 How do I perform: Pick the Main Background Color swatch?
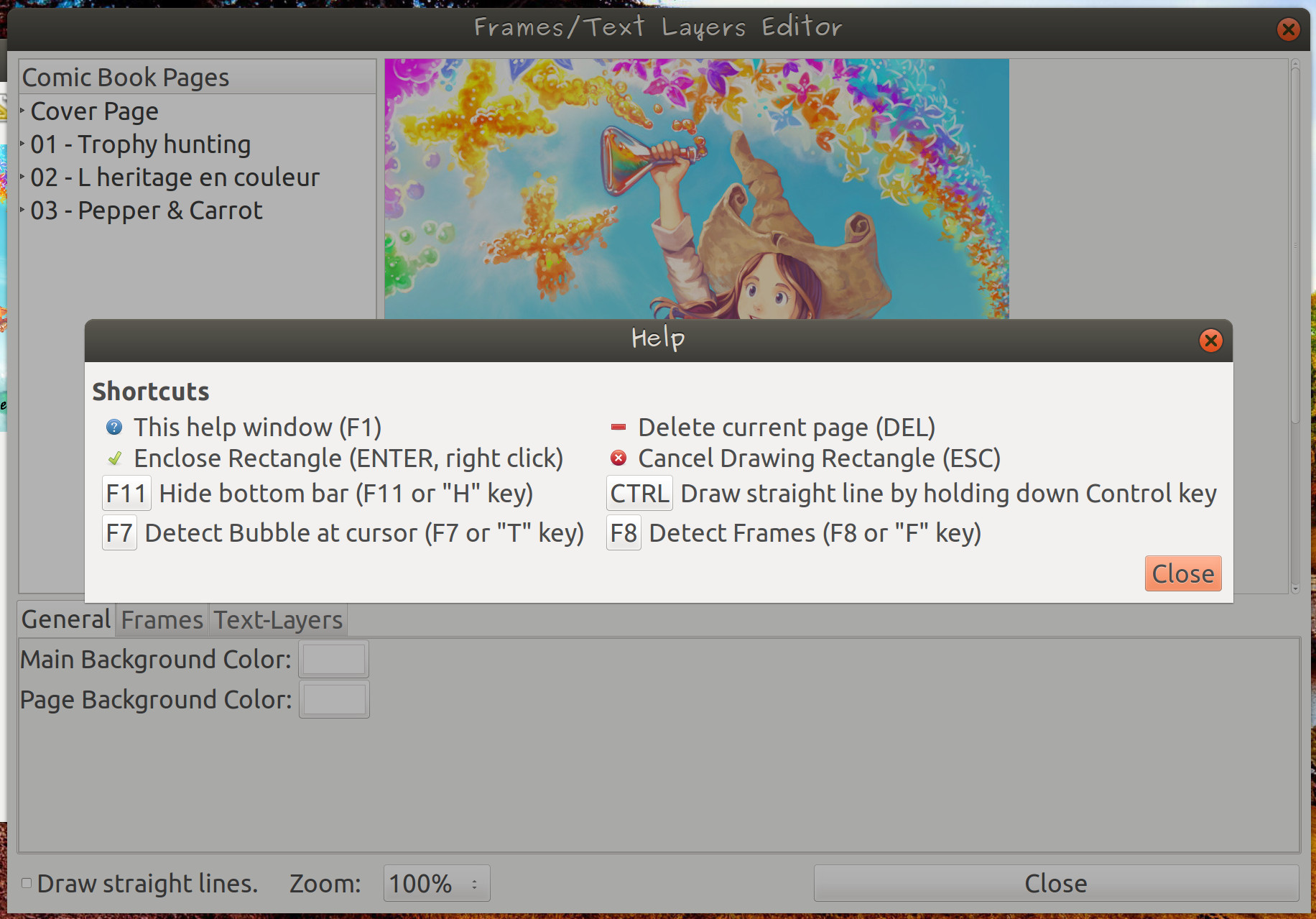pos(334,659)
